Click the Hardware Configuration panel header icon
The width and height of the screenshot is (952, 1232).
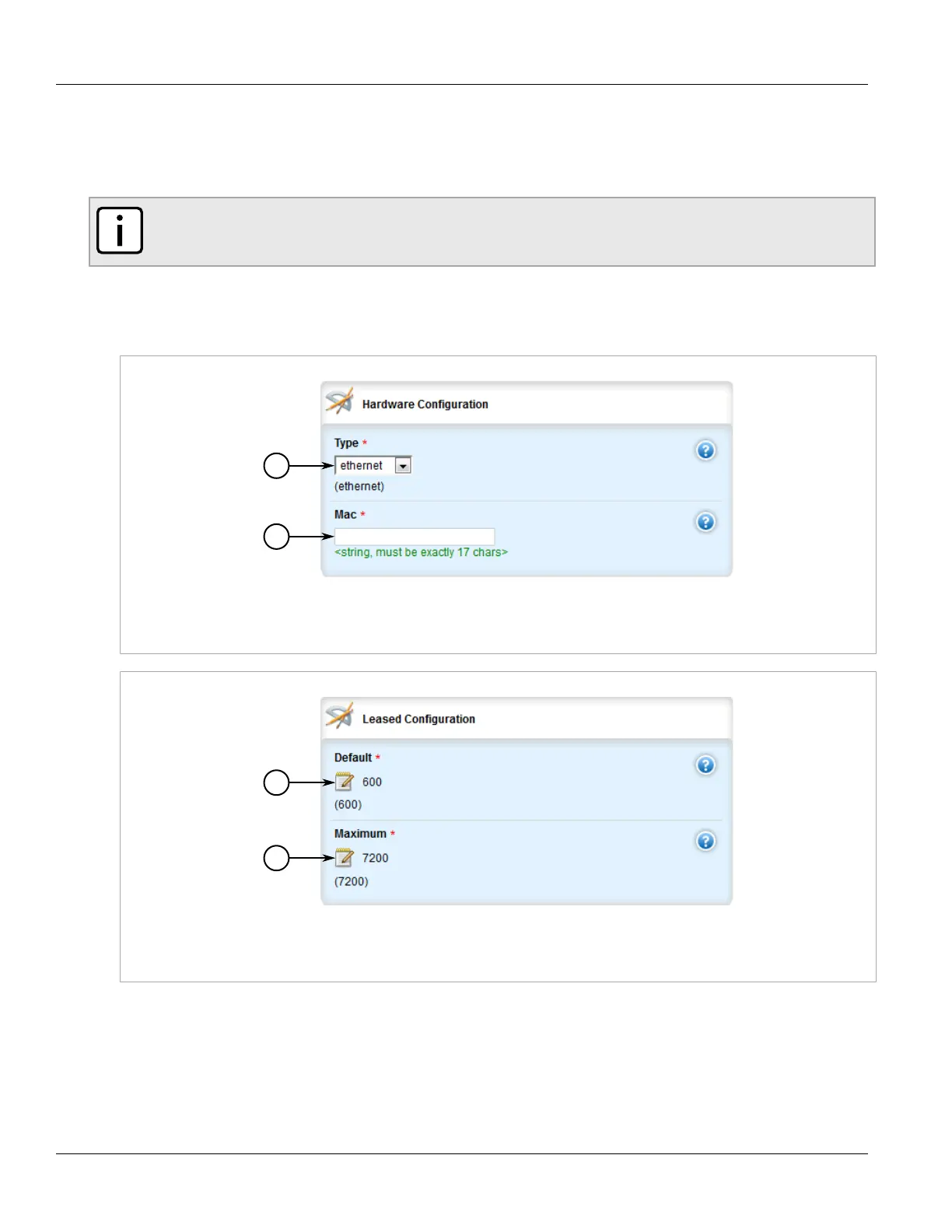click(x=339, y=401)
